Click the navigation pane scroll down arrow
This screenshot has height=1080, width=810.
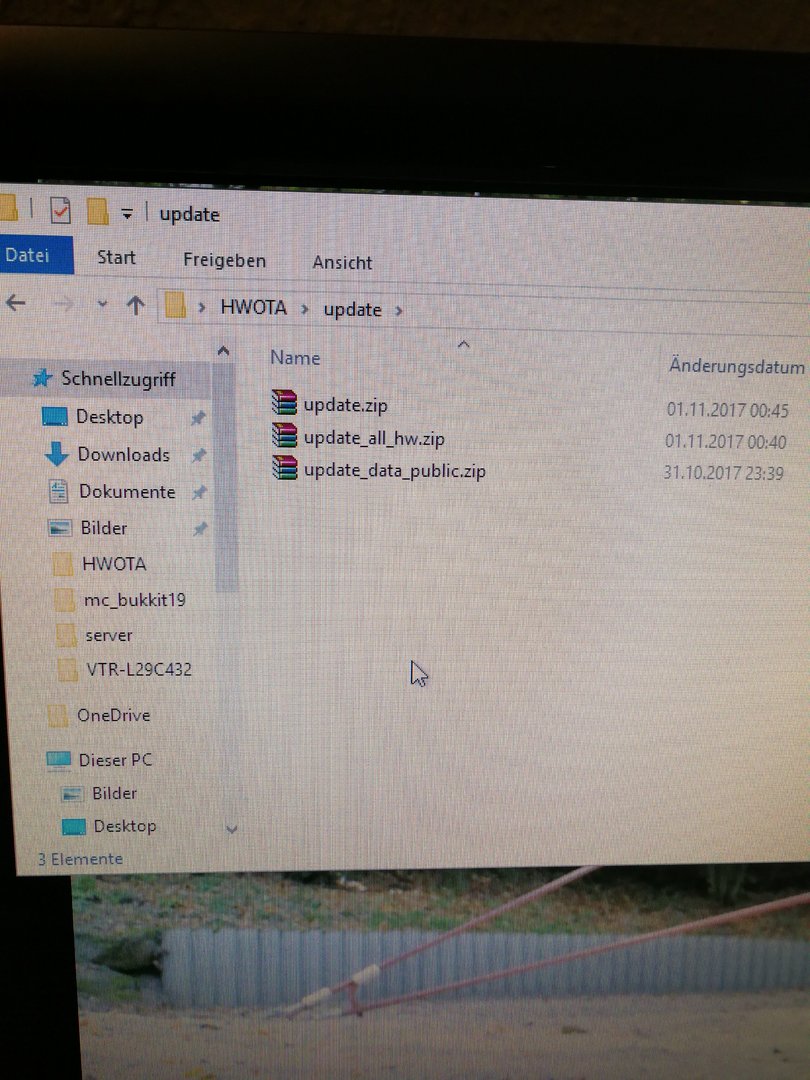tap(232, 829)
